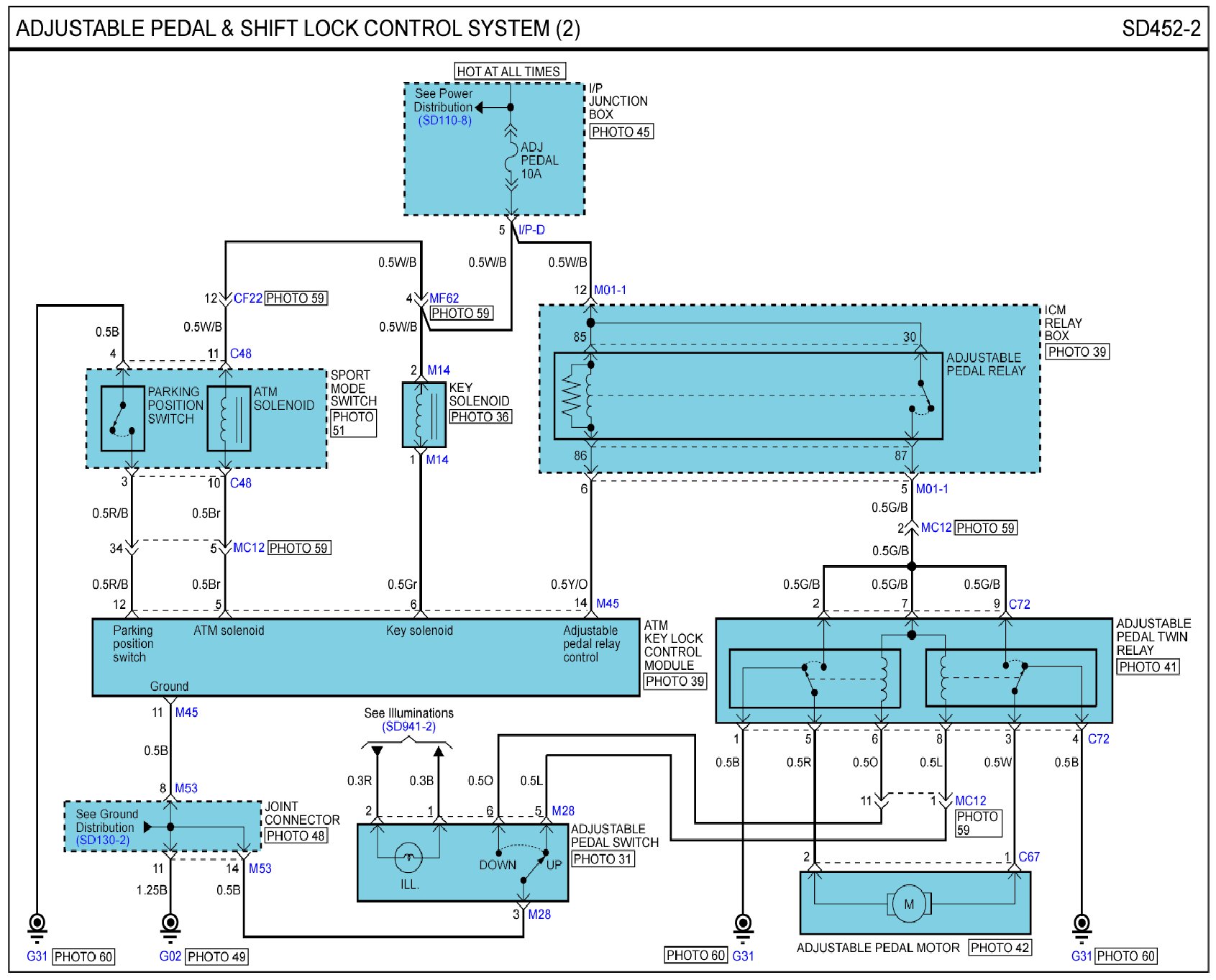Open the SD110-8 power distribution link
The width and height of the screenshot is (1216, 980).
coord(444,121)
